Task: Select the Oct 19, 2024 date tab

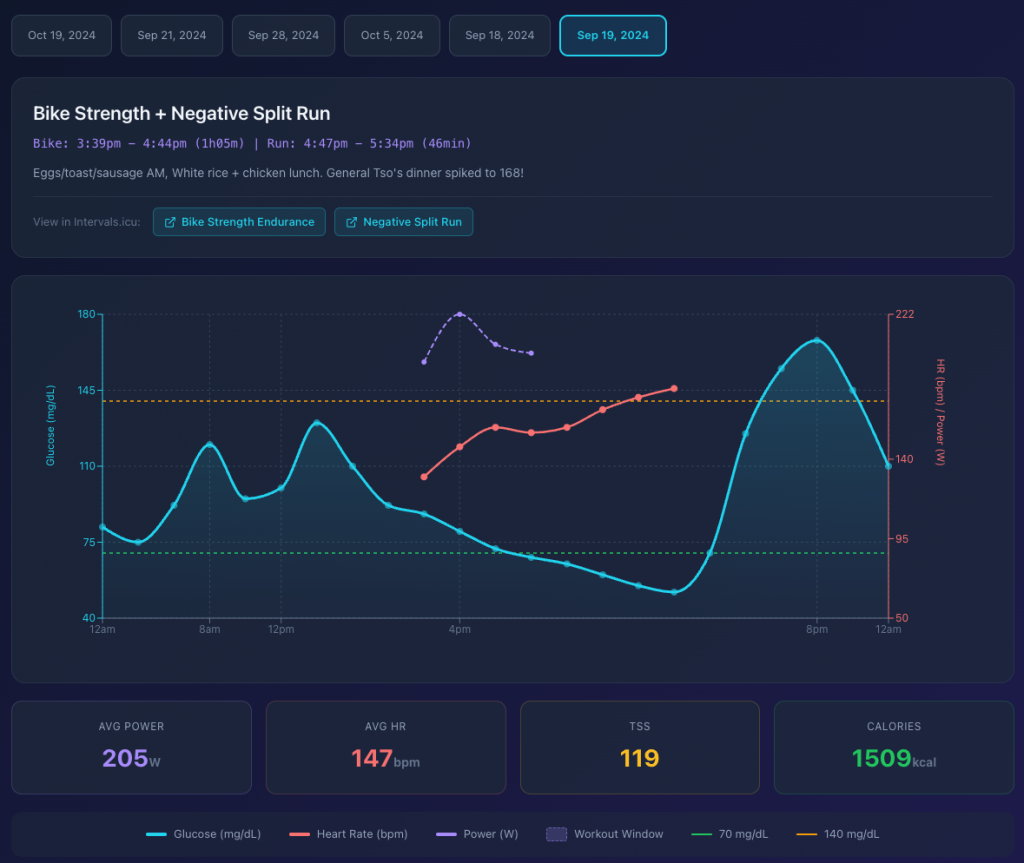Action: click(62, 35)
